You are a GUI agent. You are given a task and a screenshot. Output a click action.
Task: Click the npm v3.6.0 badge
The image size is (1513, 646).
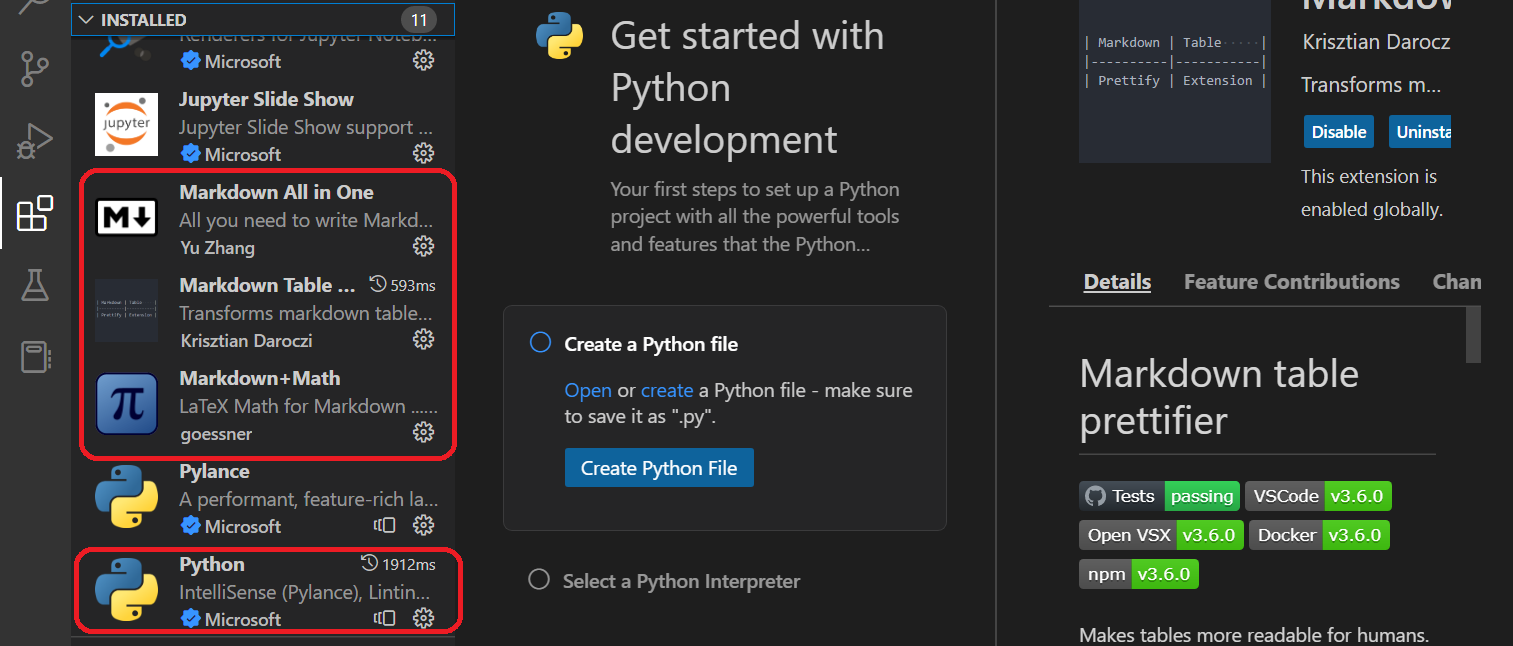pyautogui.click(x=1139, y=574)
